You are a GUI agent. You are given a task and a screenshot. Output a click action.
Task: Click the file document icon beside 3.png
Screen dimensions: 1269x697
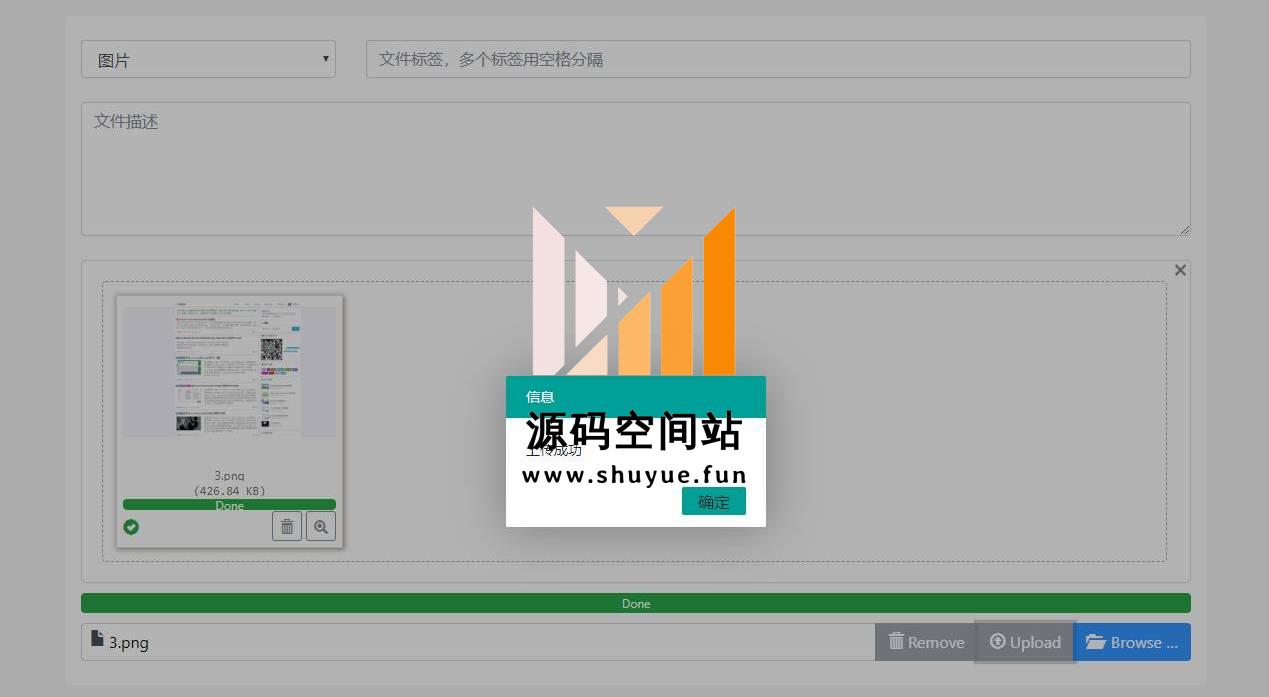[x=97, y=638]
